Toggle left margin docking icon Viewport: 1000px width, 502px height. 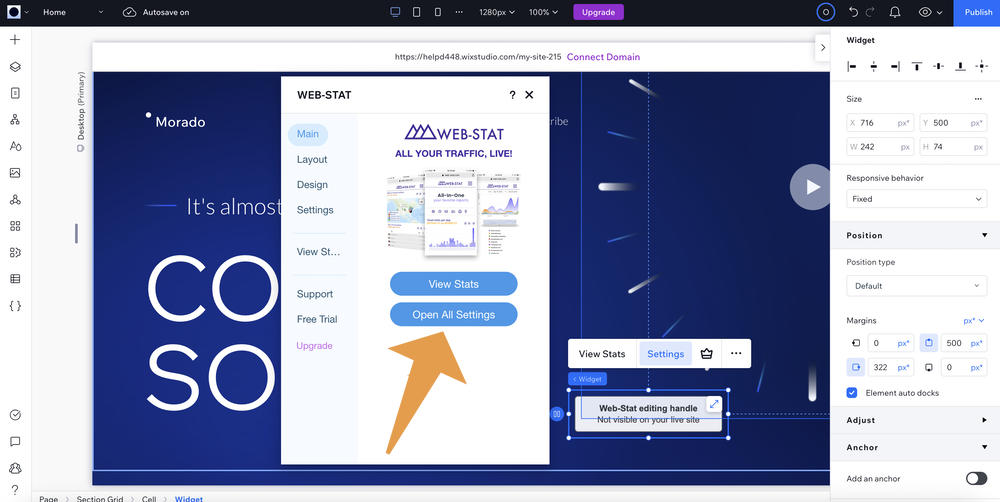pos(856,343)
